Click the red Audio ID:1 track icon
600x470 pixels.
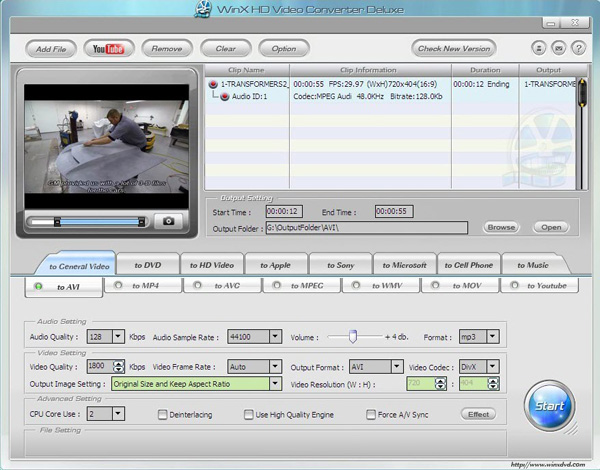(225, 96)
